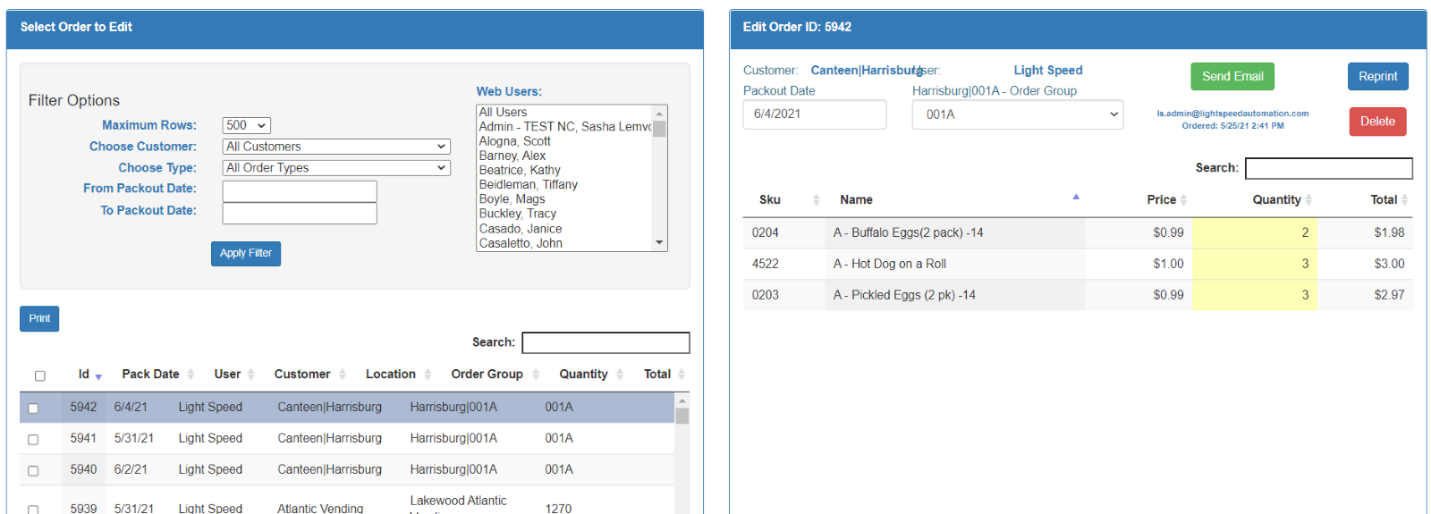Open the Choose Type dropdown
The width and height of the screenshot is (1431, 514).
coord(336,168)
